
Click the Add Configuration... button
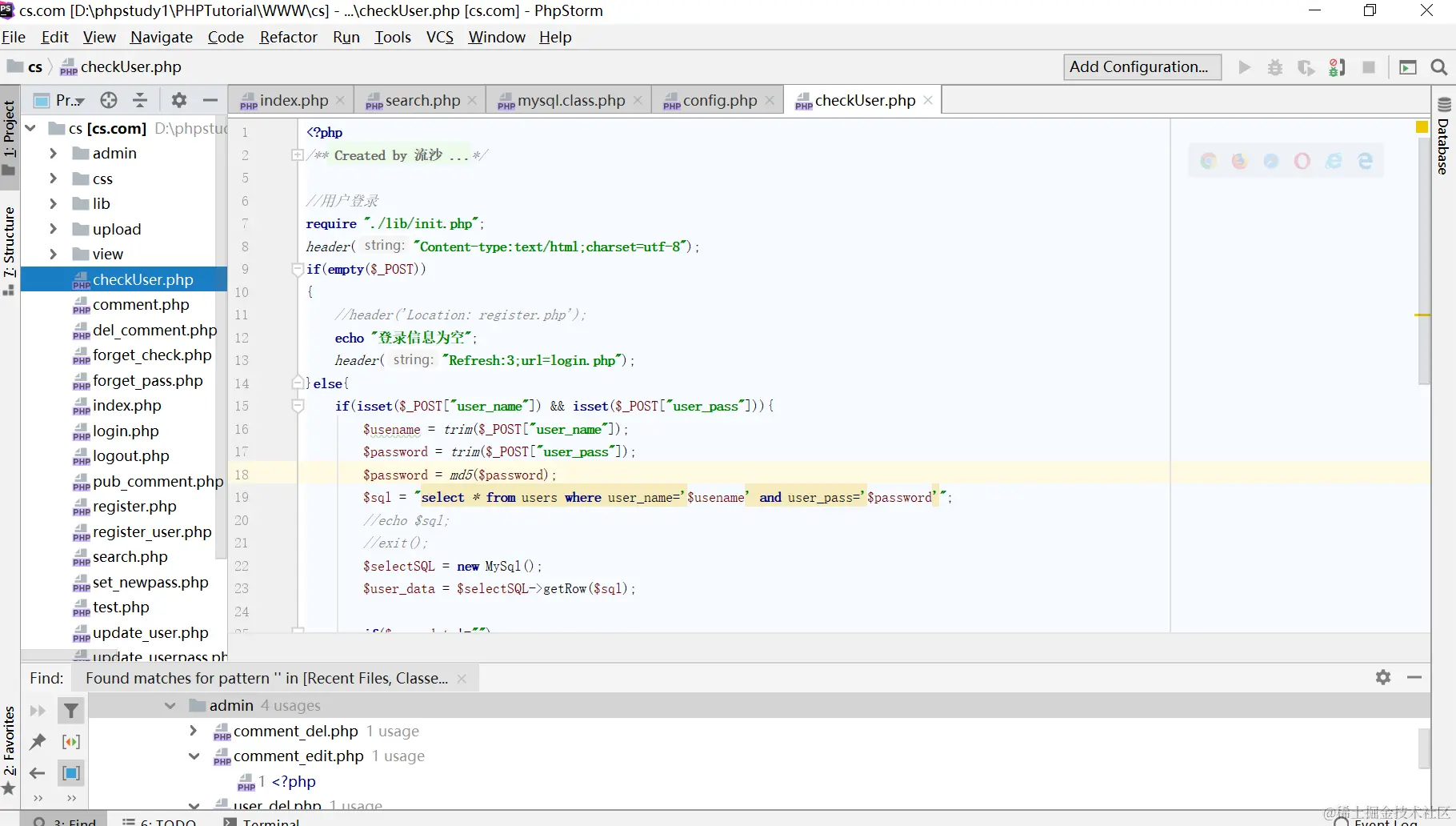1142,67
